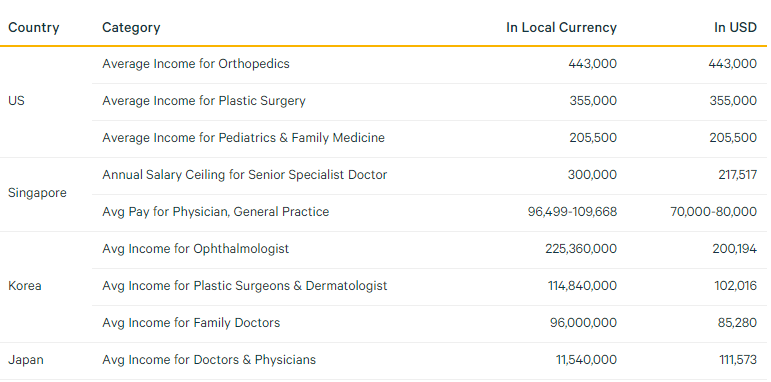Screen dimensions: 771x382
Task: Click Annual Salary Ceiling for Senior Specialist Doctor
Action: coord(244,175)
